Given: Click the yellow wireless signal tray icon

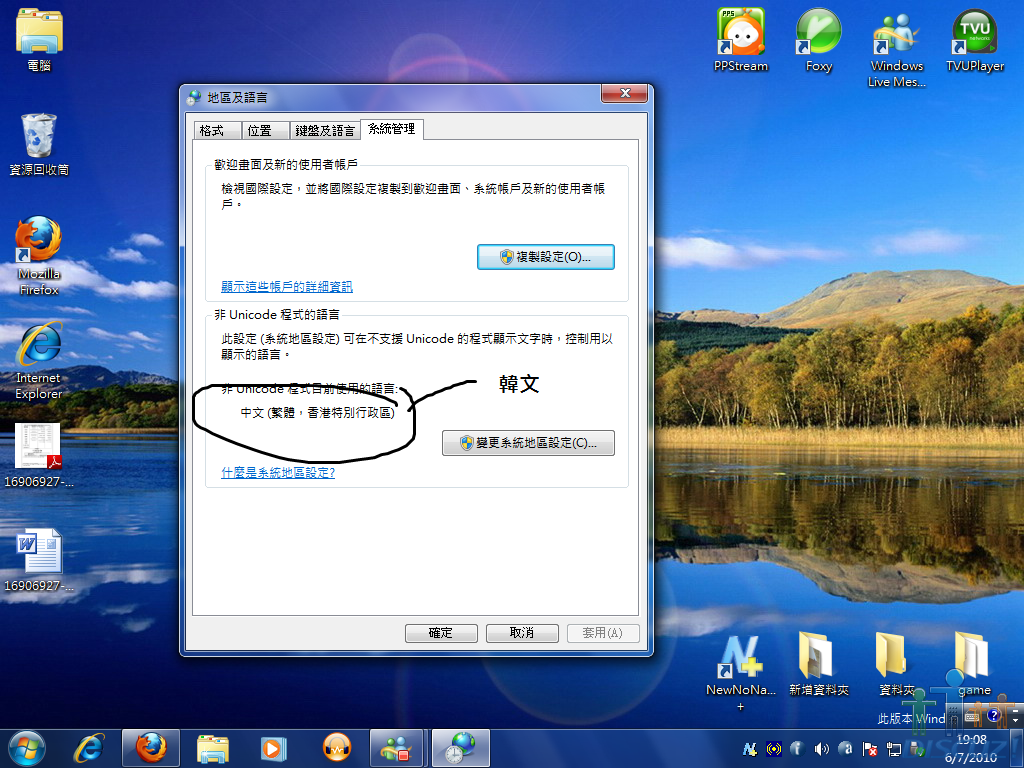Looking at the screenshot, I should [x=774, y=749].
